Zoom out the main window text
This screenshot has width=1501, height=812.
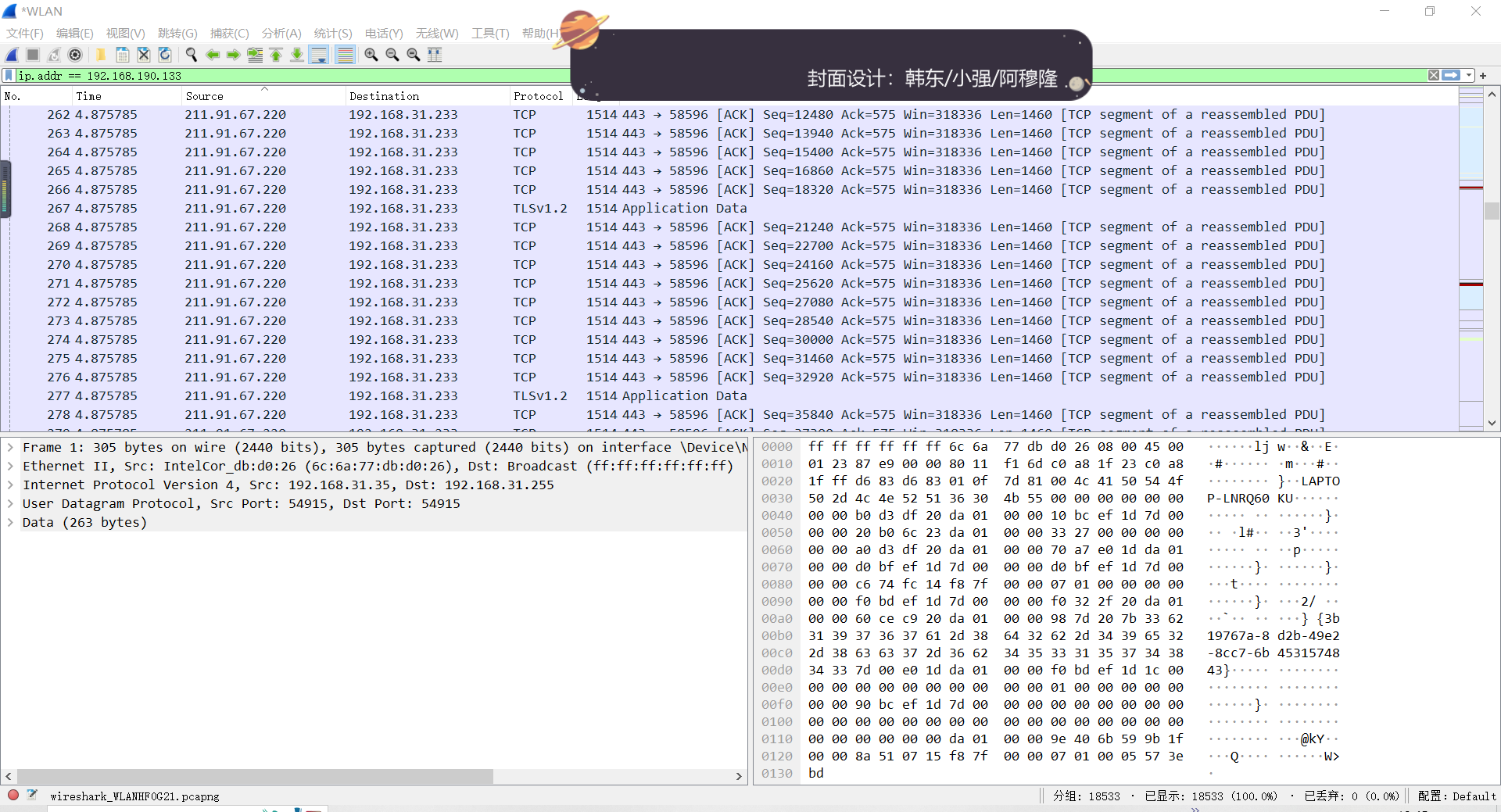tap(392, 55)
